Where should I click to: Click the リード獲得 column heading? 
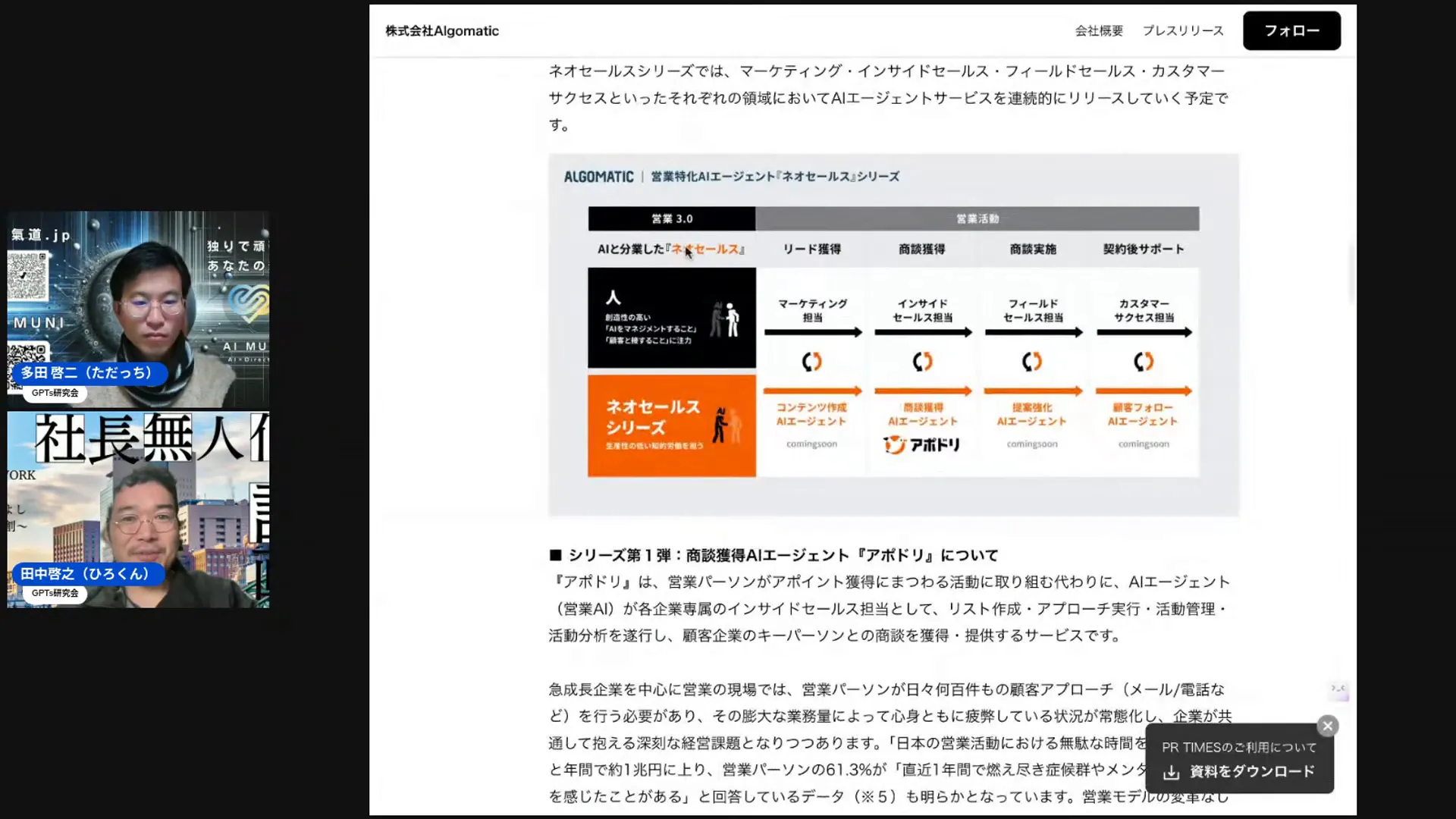[812, 249]
